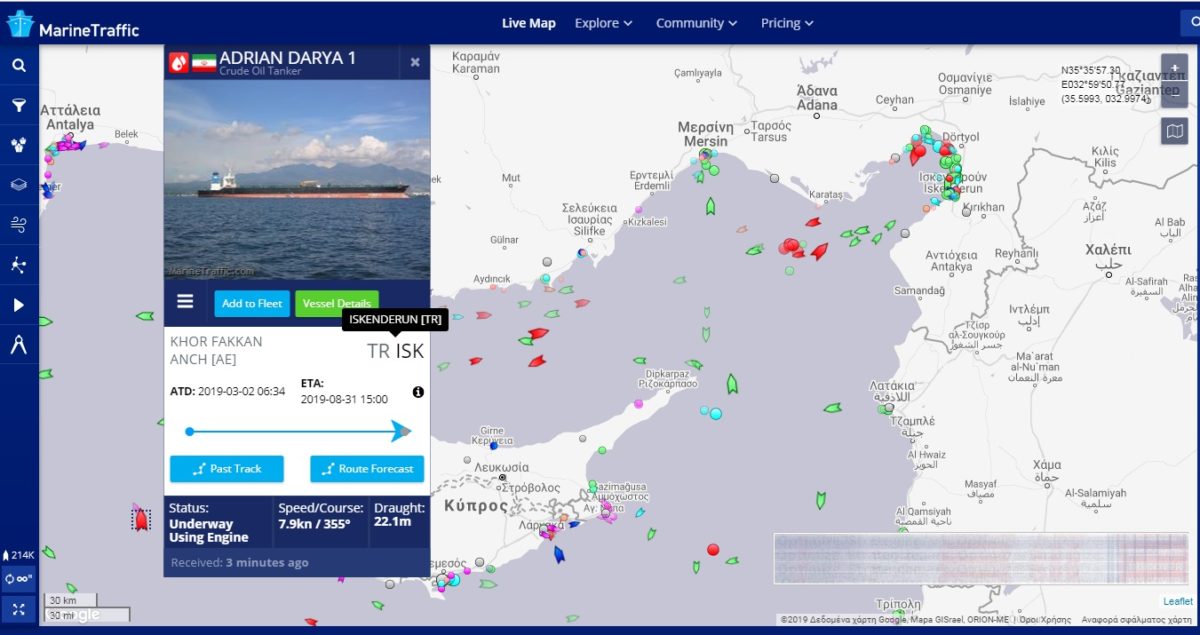Toggle the map auto-refresh button

pyautogui.click(x=19, y=579)
